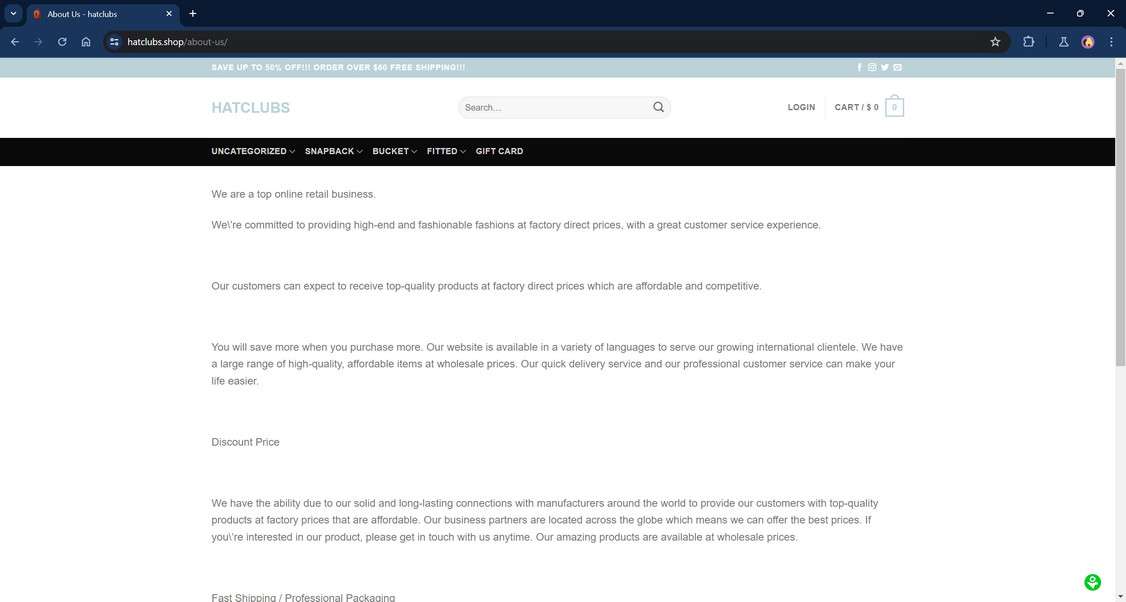Open Chrome three-dot menu
The width and height of the screenshot is (1126, 602).
[1111, 42]
